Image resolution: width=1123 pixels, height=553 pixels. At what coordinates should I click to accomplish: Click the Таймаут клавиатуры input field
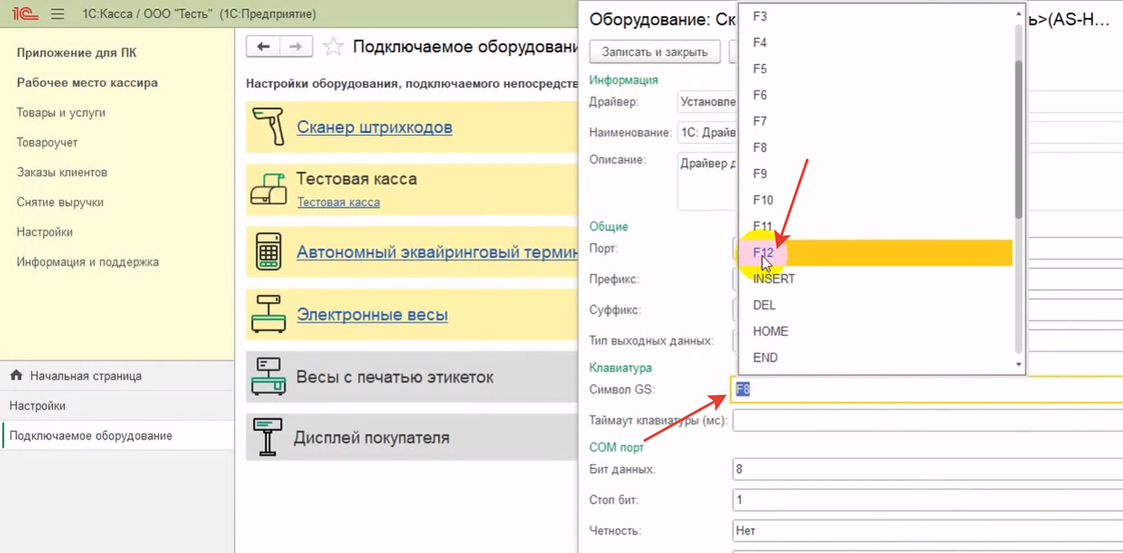point(927,420)
